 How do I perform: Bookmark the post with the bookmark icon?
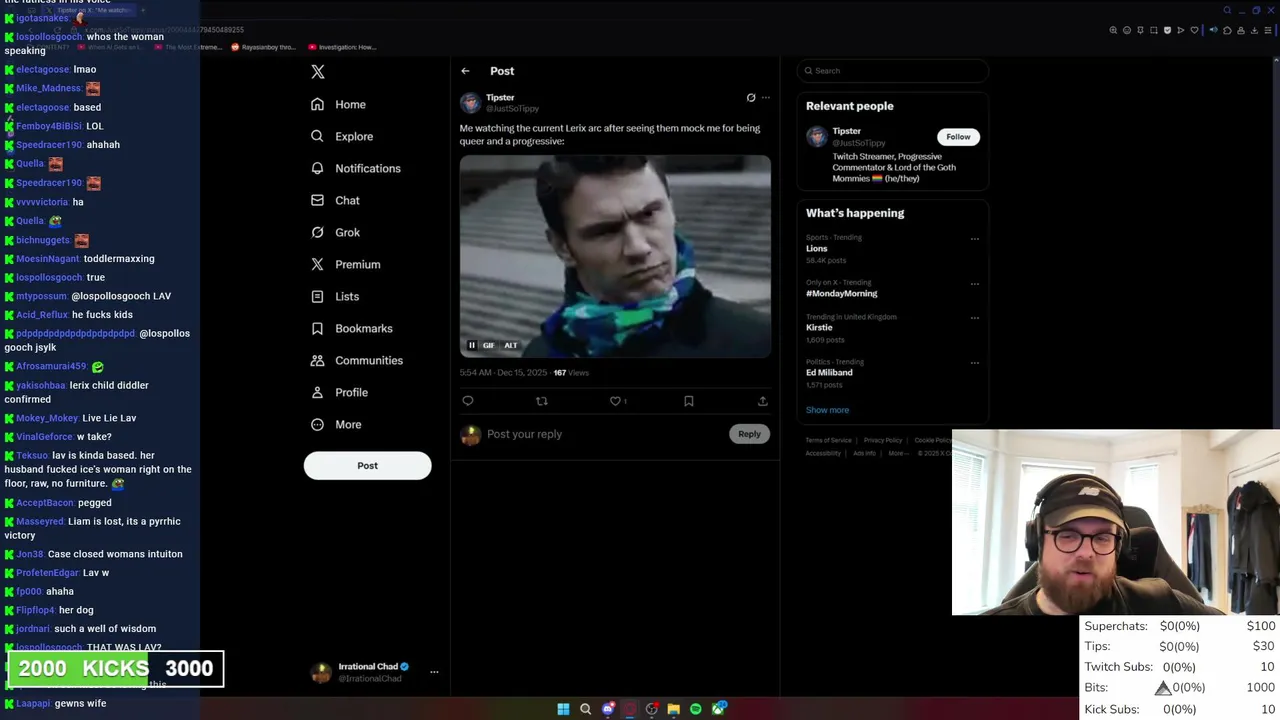coord(689,401)
